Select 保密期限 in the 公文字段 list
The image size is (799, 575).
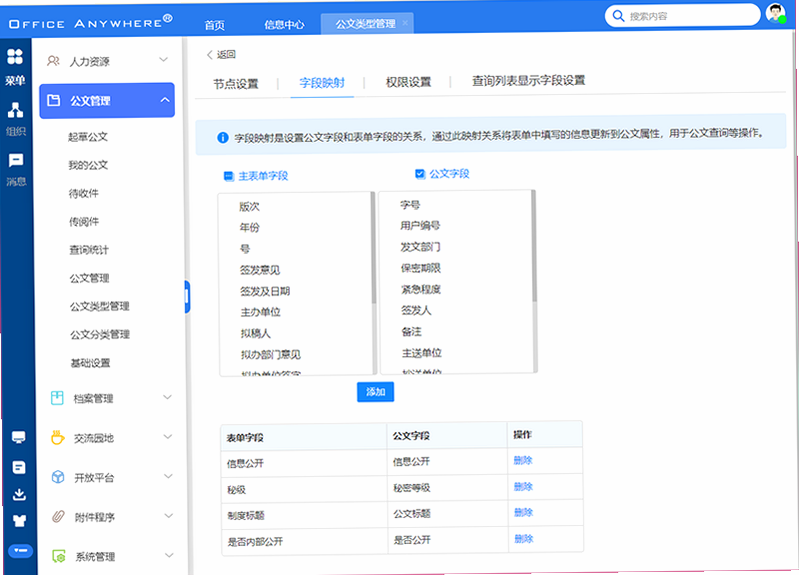point(420,268)
